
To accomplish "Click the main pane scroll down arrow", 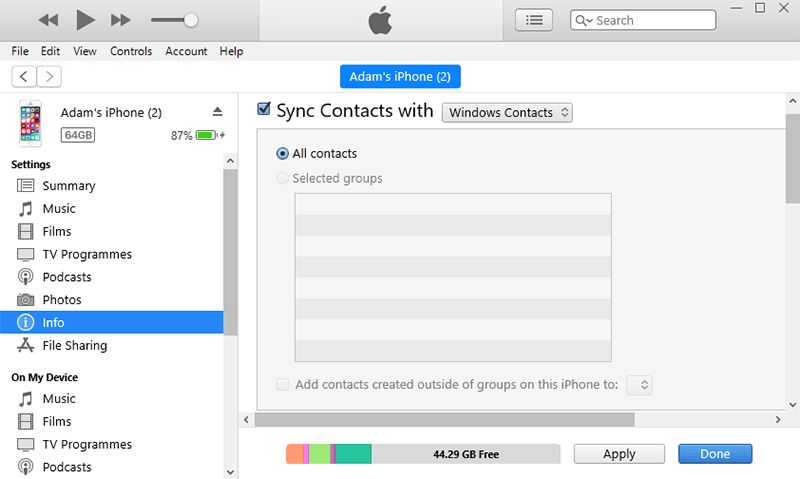I will [x=792, y=405].
